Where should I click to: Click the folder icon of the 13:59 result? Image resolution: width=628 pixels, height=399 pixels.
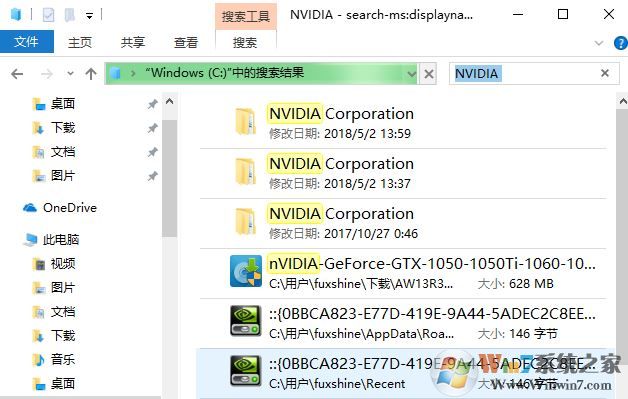point(245,121)
